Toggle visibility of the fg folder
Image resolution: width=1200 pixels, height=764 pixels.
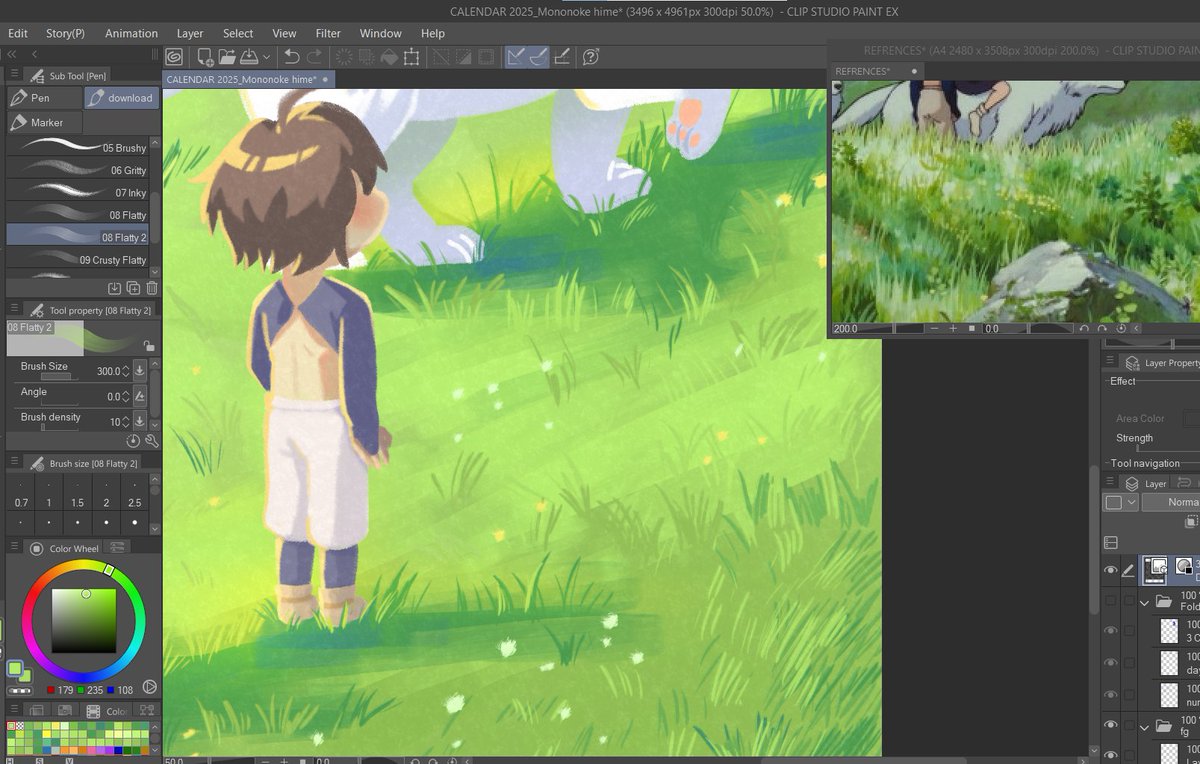tap(1110, 727)
